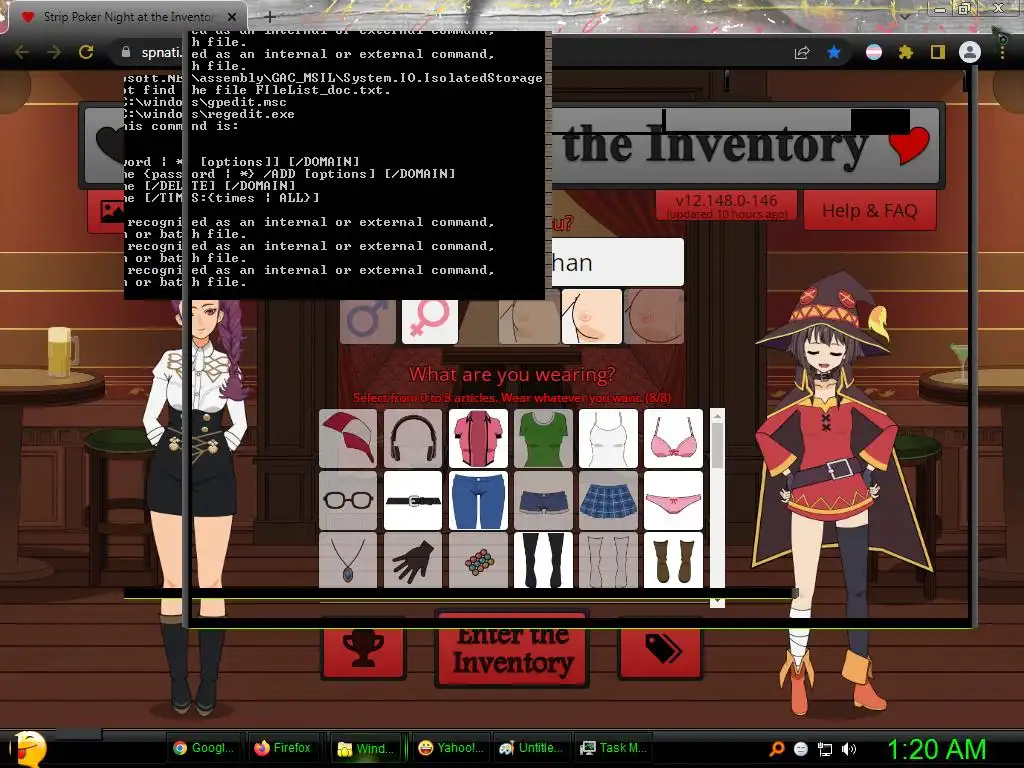This screenshot has width=1024, height=768.
Task: Choose the male gender symbol
Action: (x=368, y=321)
